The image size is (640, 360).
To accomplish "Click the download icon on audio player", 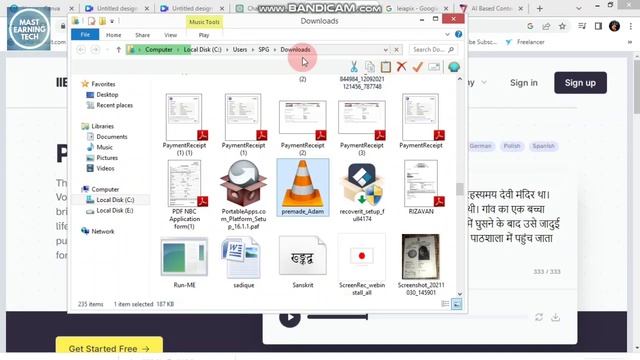I will (556, 317).
